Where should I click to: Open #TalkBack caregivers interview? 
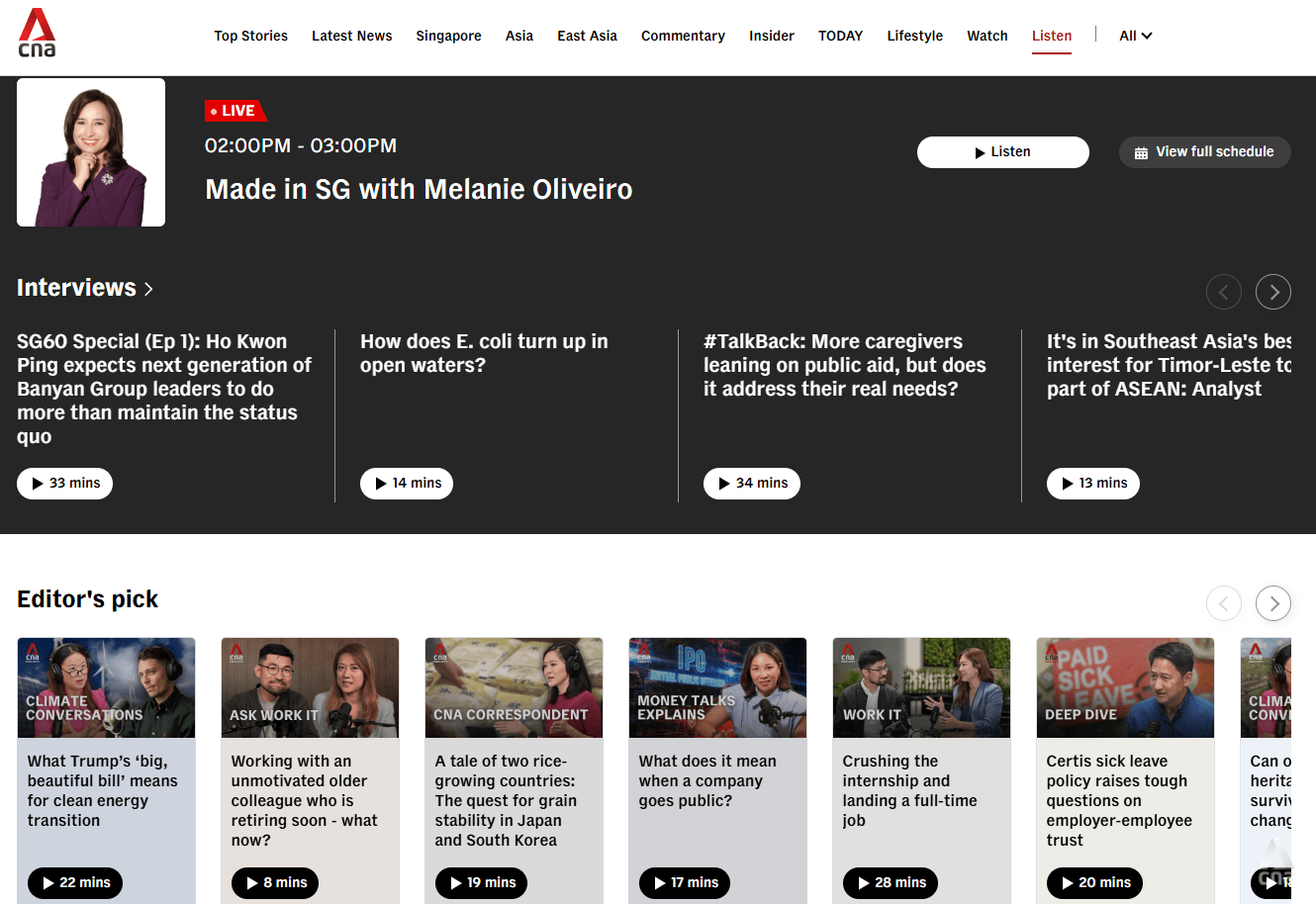coord(845,365)
